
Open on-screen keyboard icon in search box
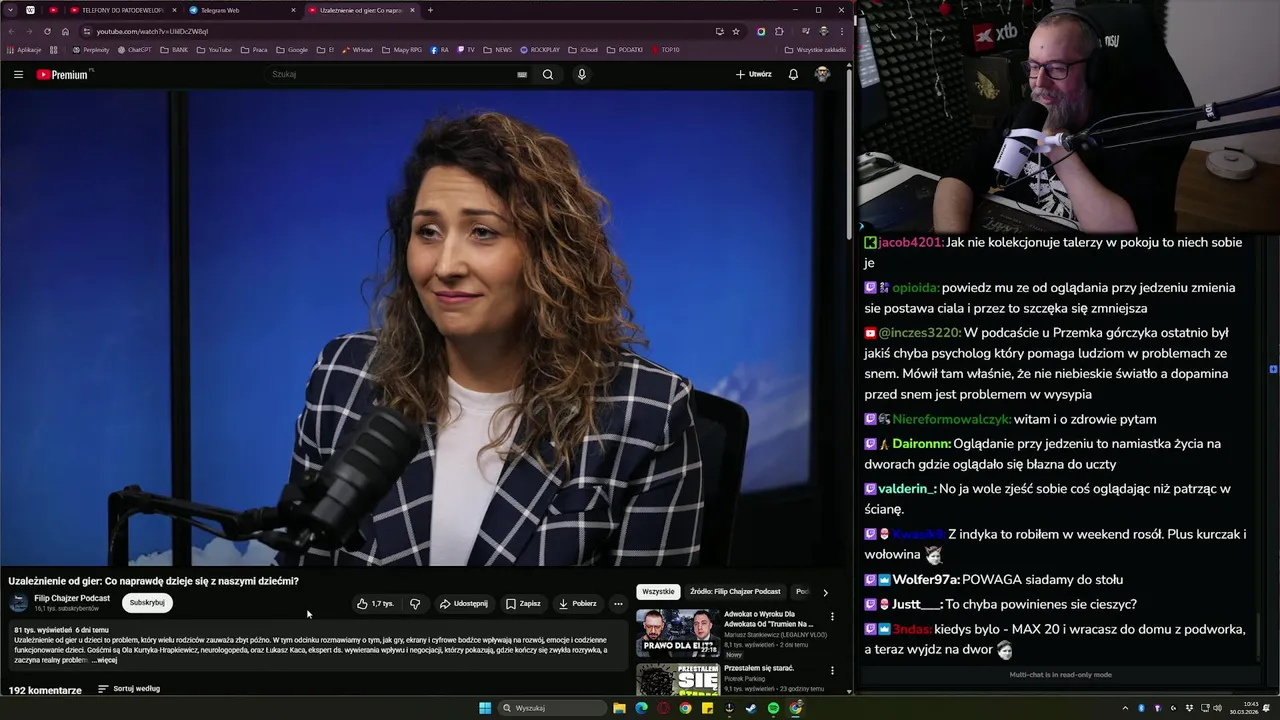pyautogui.click(x=522, y=74)
